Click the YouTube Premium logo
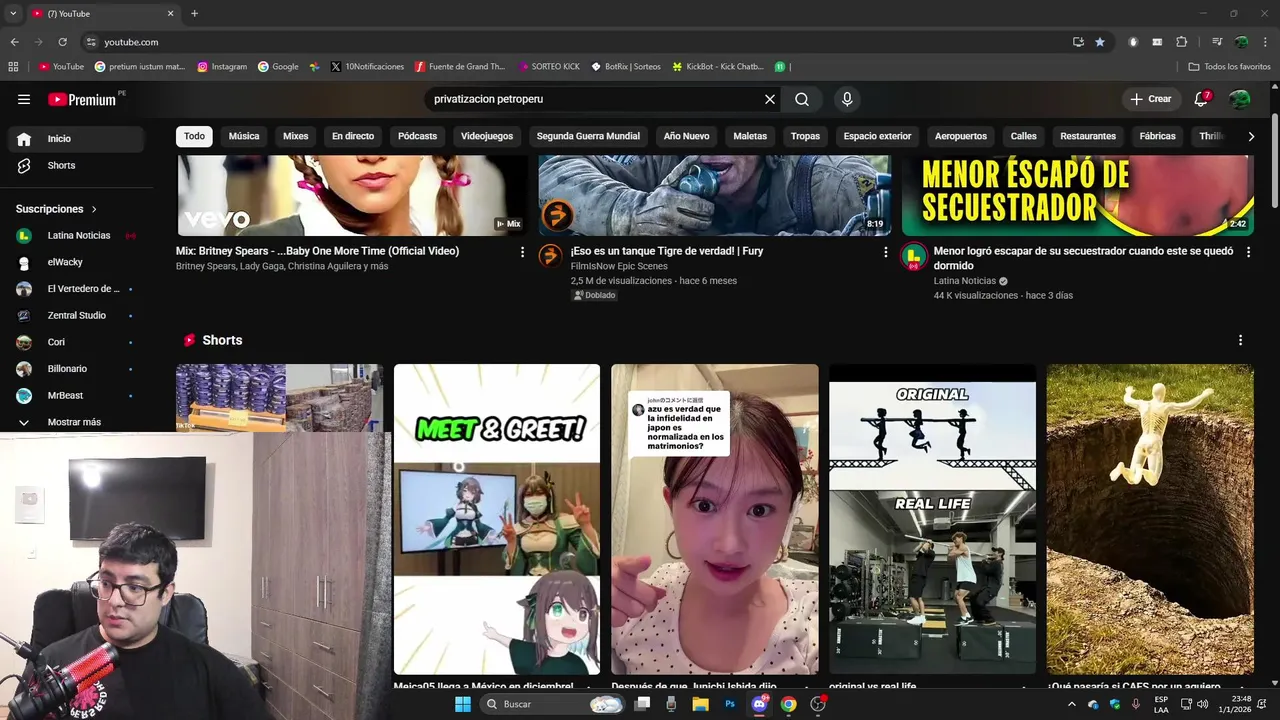 point(82,99)
